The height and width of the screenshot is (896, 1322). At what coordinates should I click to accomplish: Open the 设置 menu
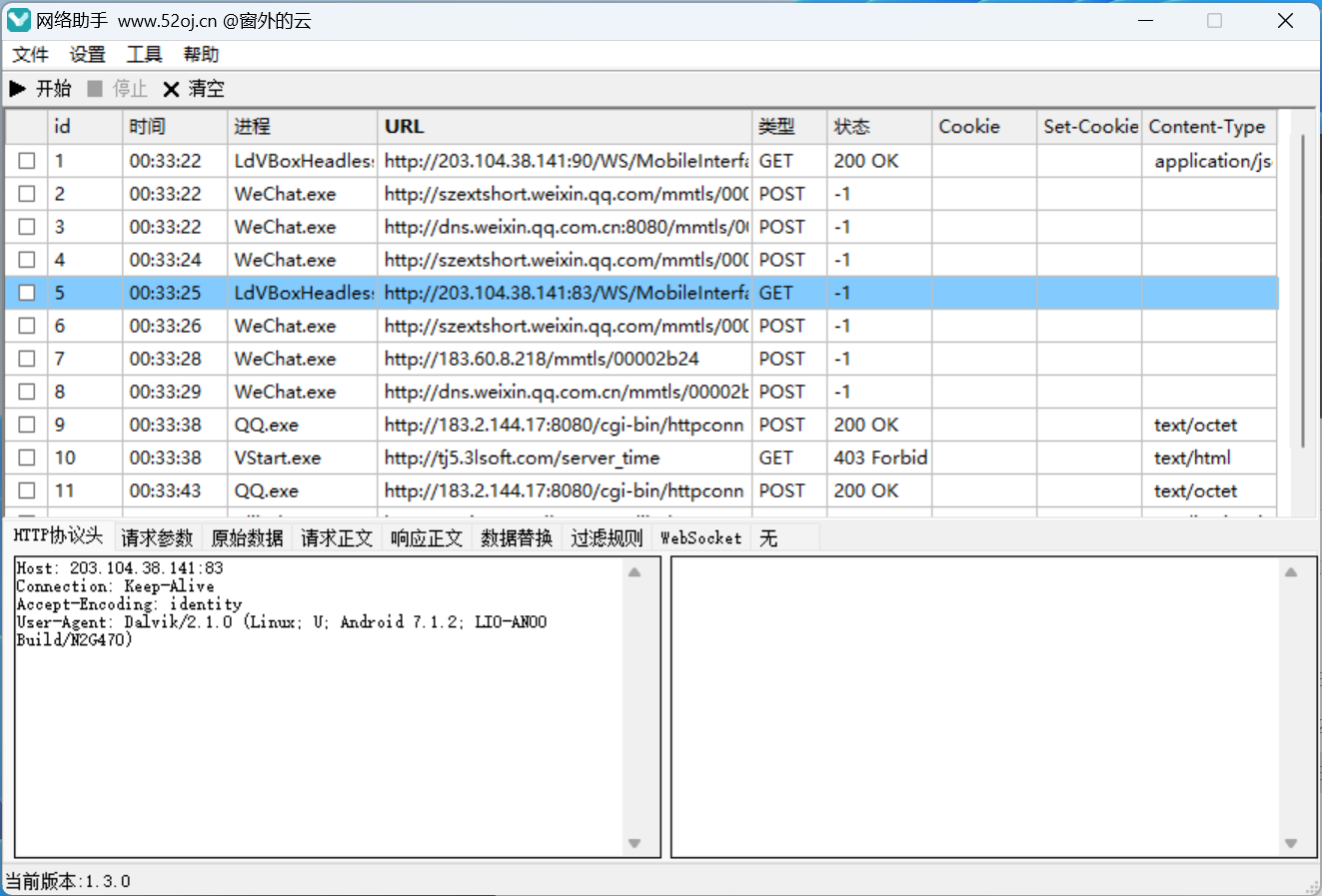[87, 55]
